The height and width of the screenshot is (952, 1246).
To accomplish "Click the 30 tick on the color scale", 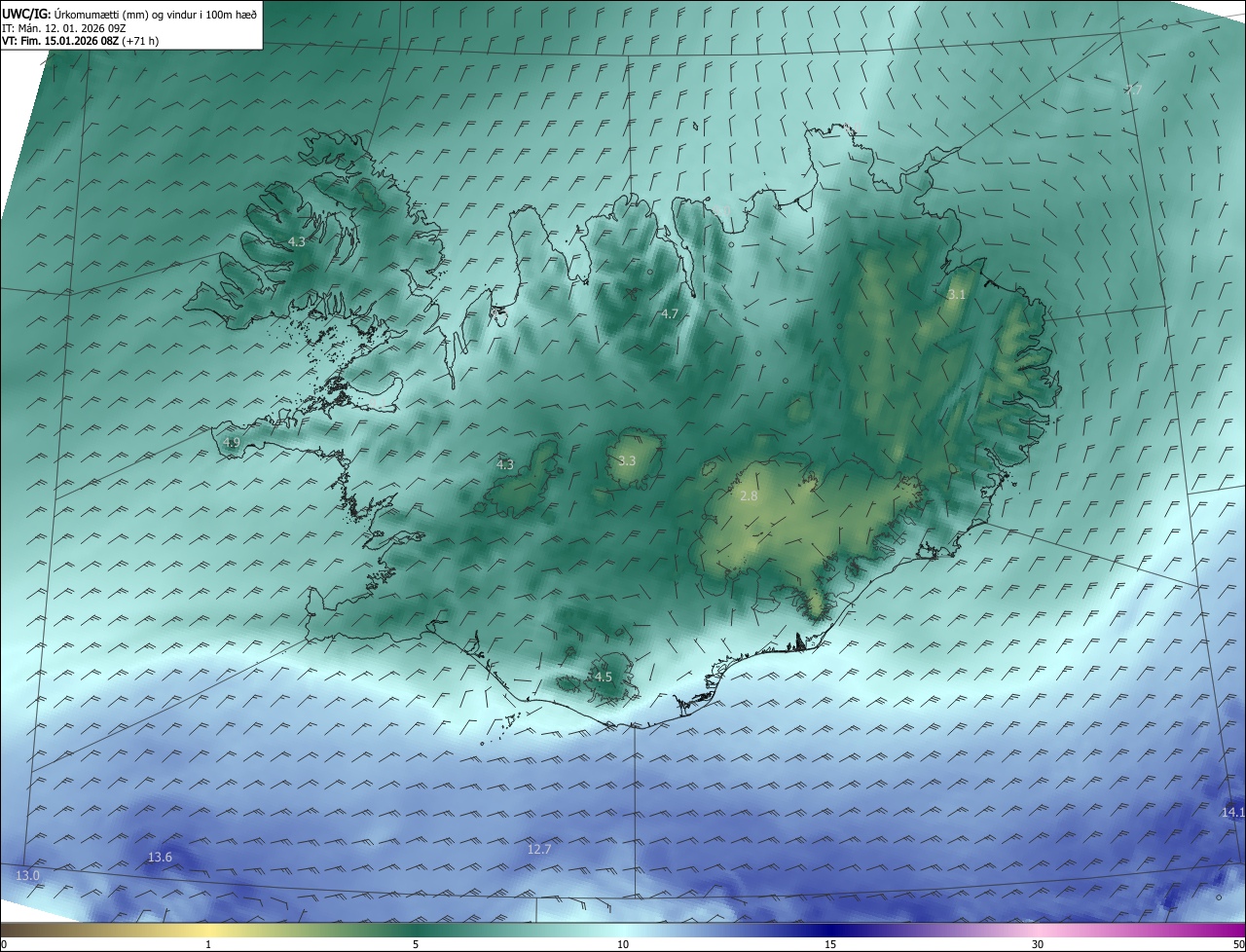I will point(1038,944).
